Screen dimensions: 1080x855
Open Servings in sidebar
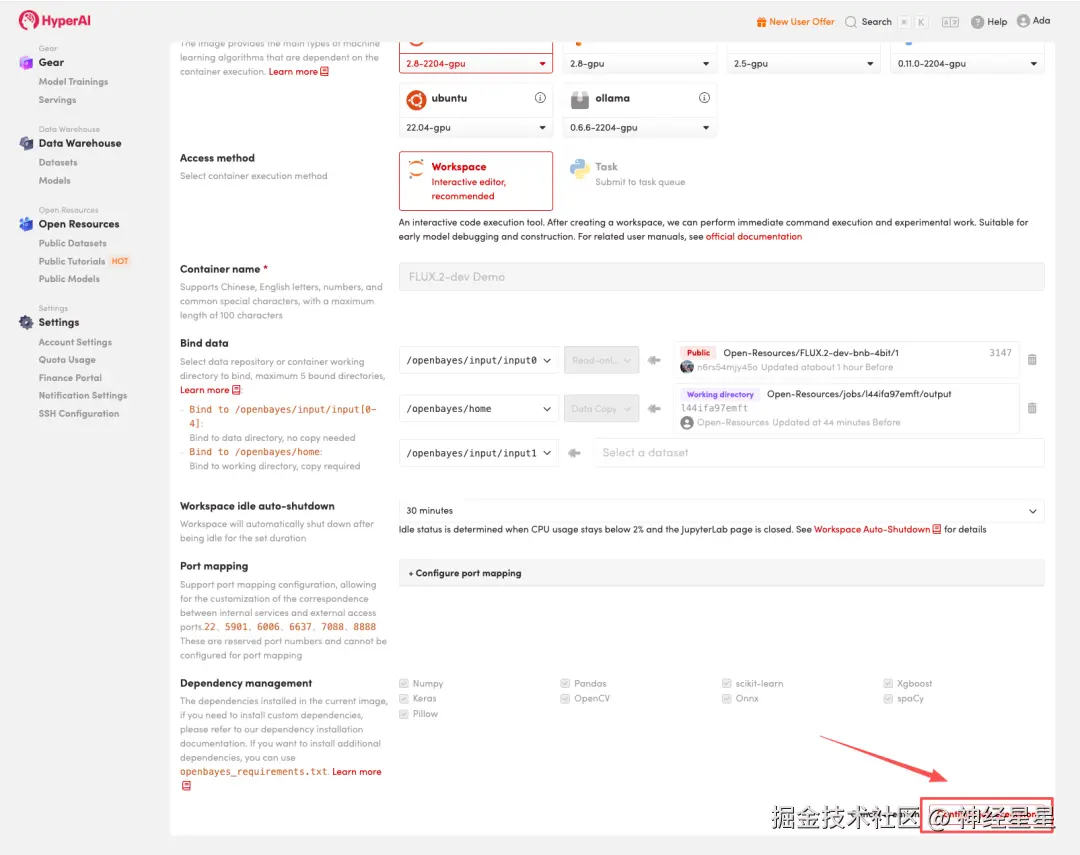[x=57, y=100]
